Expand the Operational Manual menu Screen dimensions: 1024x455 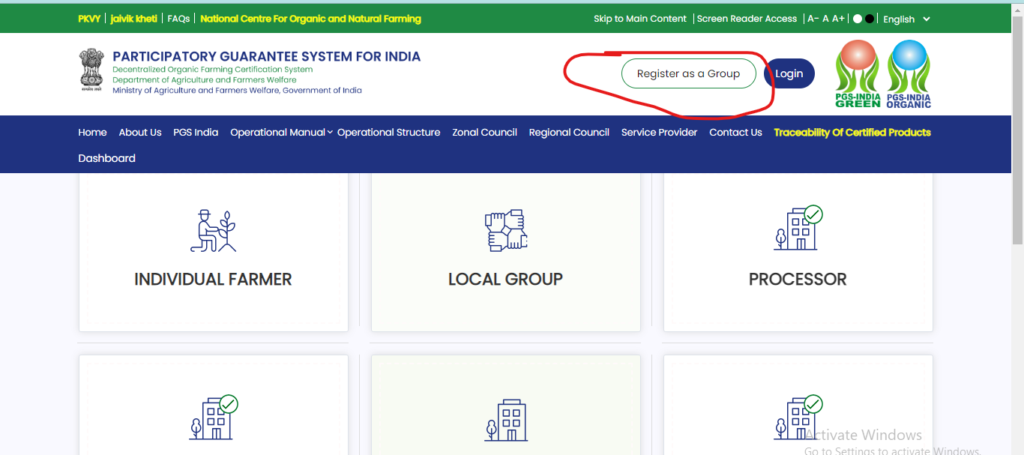(281, 133)
